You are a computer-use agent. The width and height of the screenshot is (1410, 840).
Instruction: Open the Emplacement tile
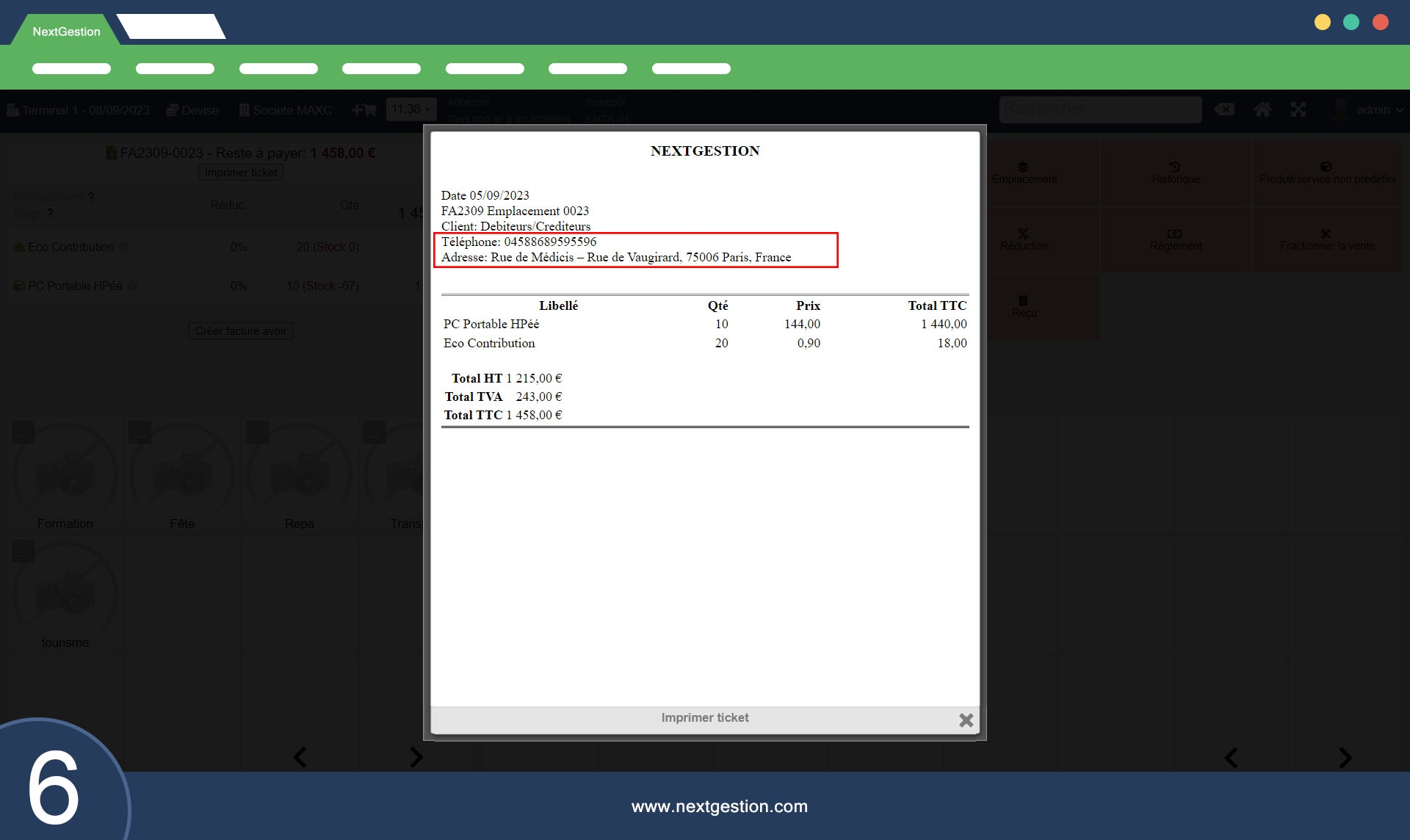(1024, 173)
